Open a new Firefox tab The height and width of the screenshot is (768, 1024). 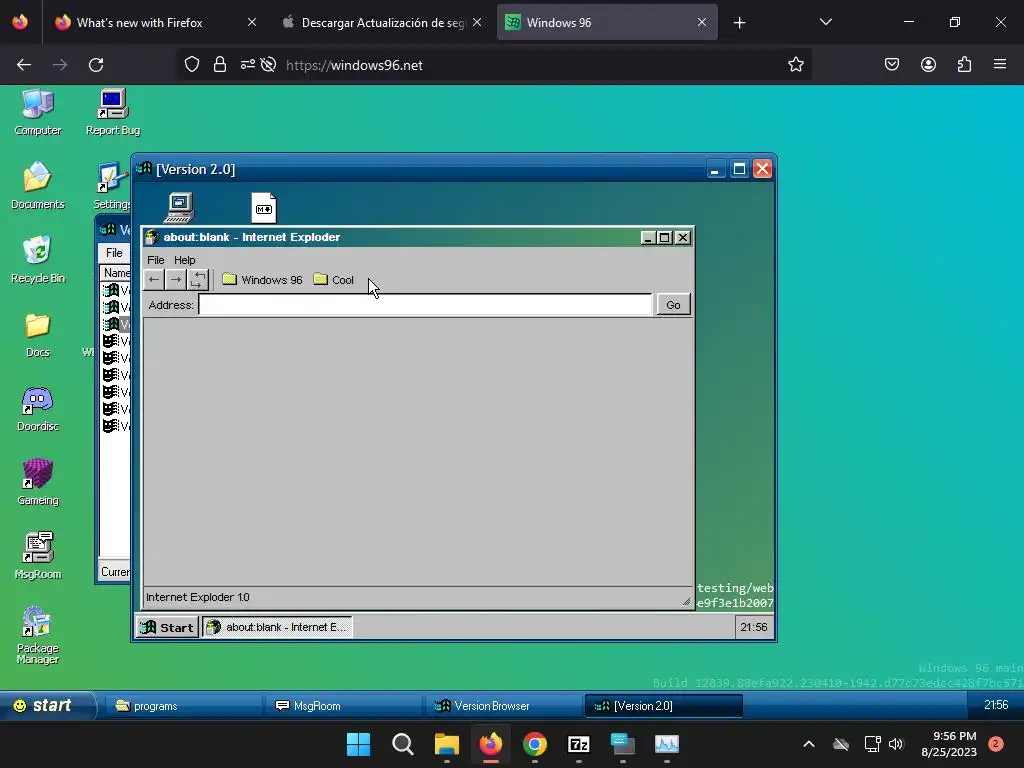[739, 23]
